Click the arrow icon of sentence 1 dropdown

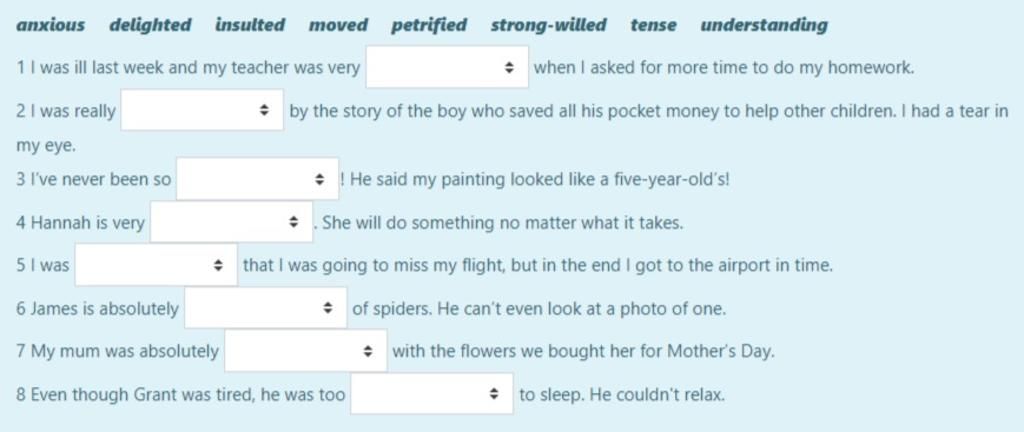(x=509, y=67)
